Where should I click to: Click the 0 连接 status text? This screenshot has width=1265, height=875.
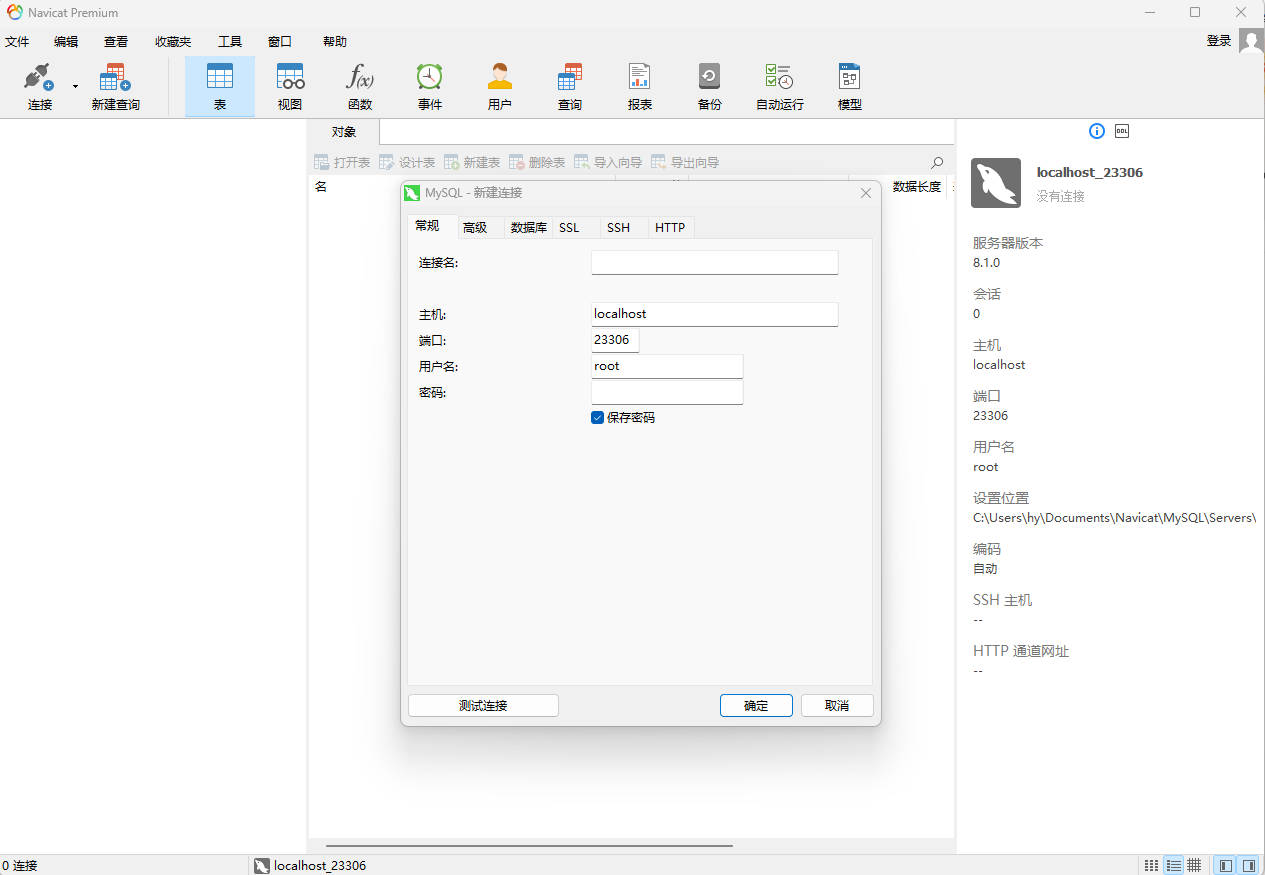[x=20, y=866]
